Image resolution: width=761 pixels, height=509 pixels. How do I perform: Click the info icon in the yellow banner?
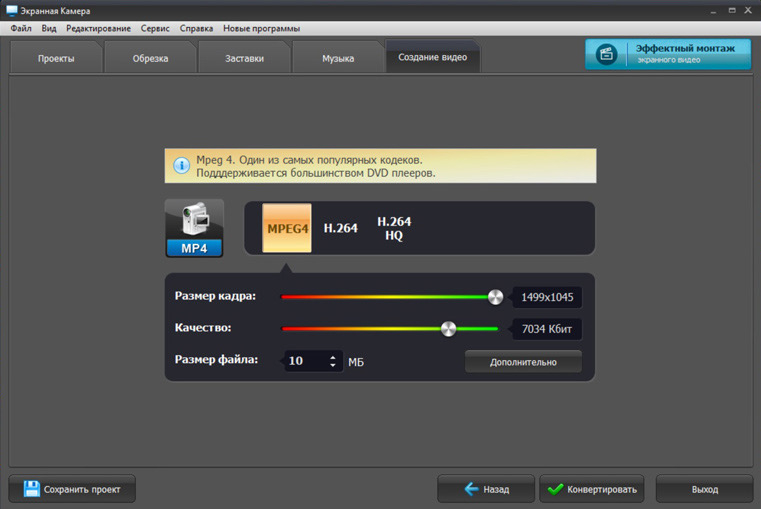(x=182, y=165)
